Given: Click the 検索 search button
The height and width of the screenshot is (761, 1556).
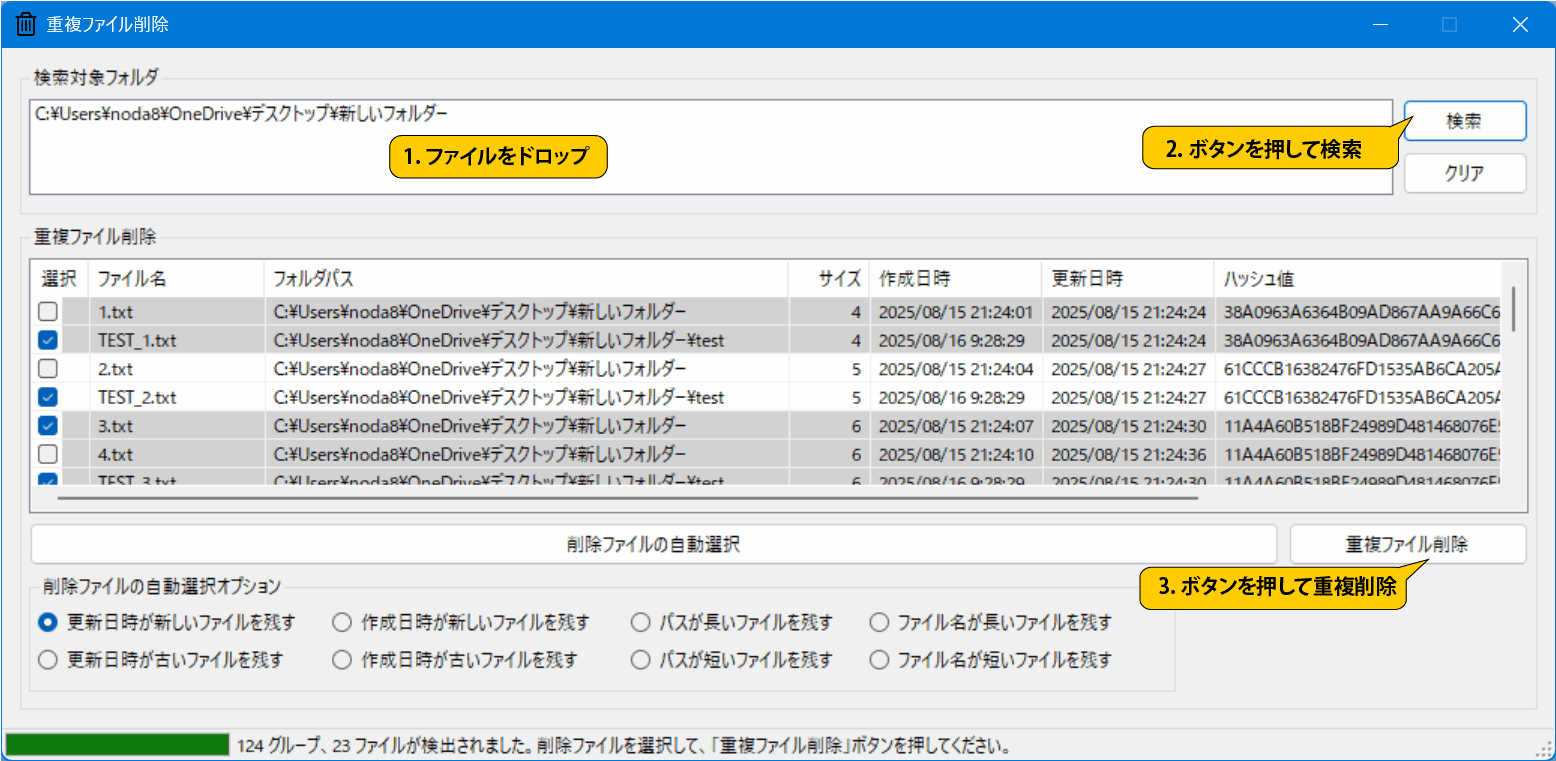Looking at the screenshot, I should (1464, 121).
